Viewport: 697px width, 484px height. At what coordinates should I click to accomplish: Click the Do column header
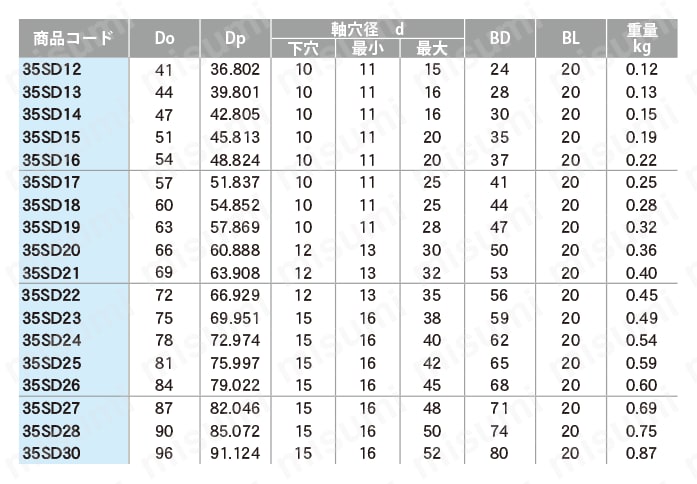pos(164,38)
